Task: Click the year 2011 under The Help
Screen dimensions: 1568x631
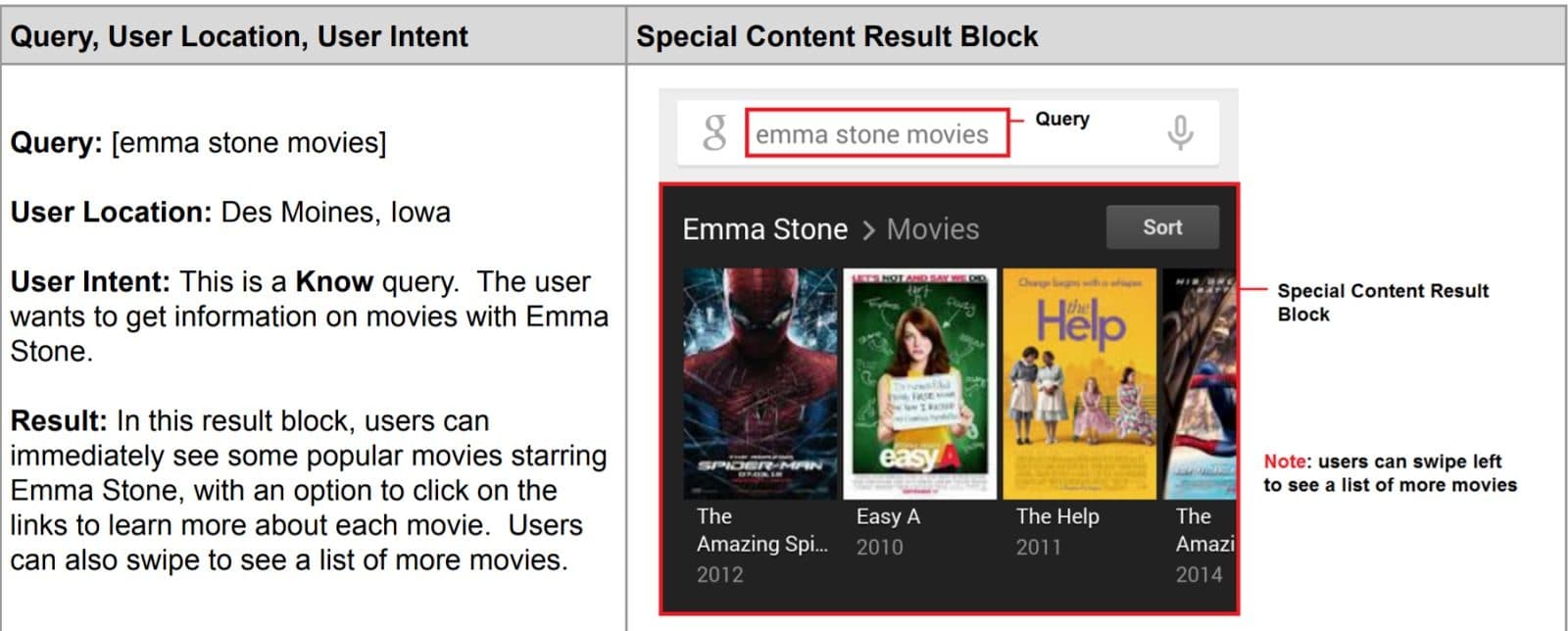Action: [x=1038, y=547]
